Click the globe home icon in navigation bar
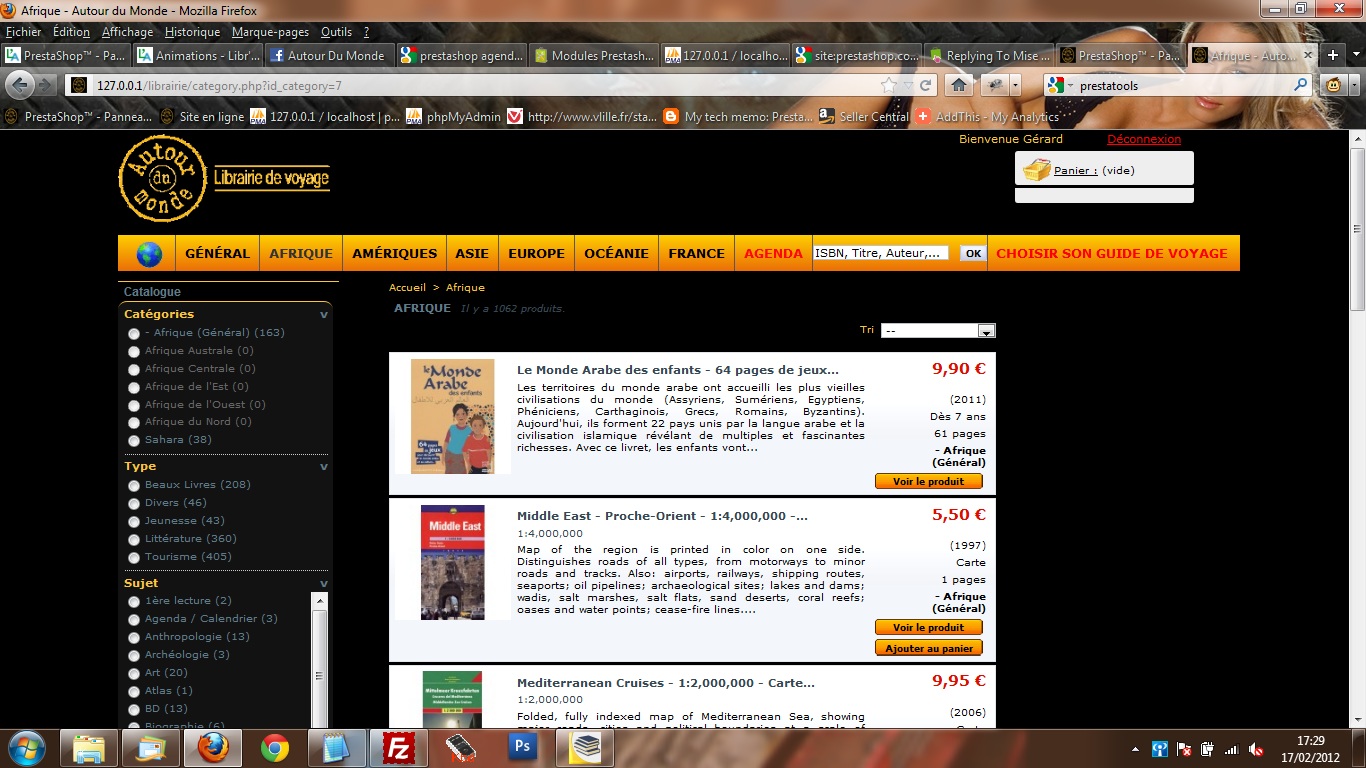Screen dimensions: 1366x768 pyautogui.click(x=148, y=254)
